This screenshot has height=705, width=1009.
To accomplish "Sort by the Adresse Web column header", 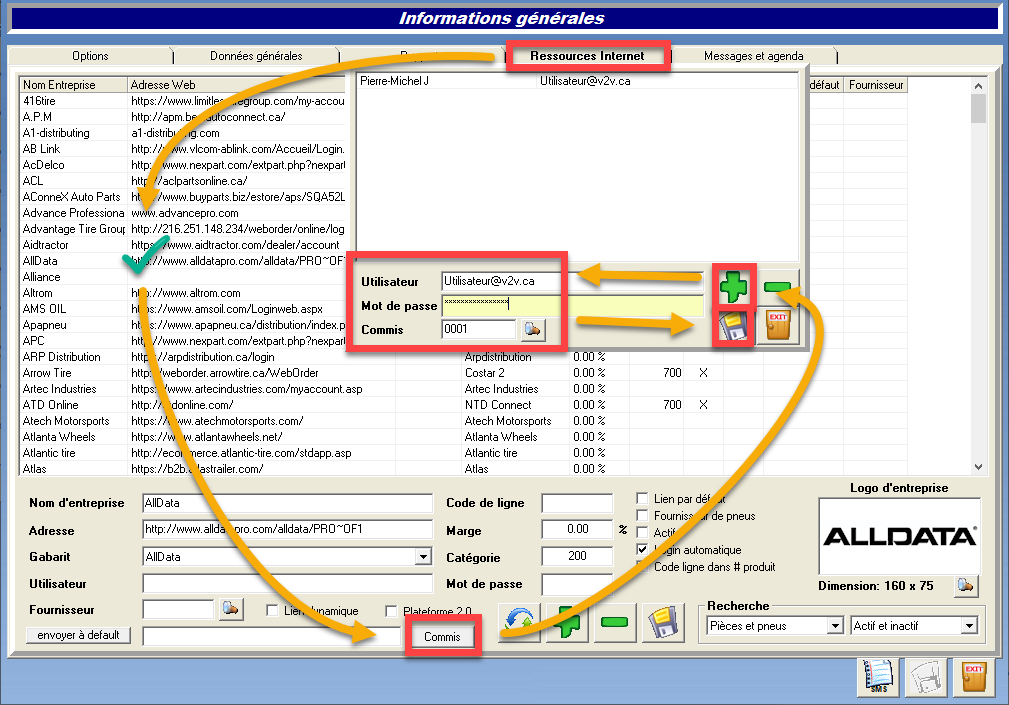I will click(x=237, y=85).
